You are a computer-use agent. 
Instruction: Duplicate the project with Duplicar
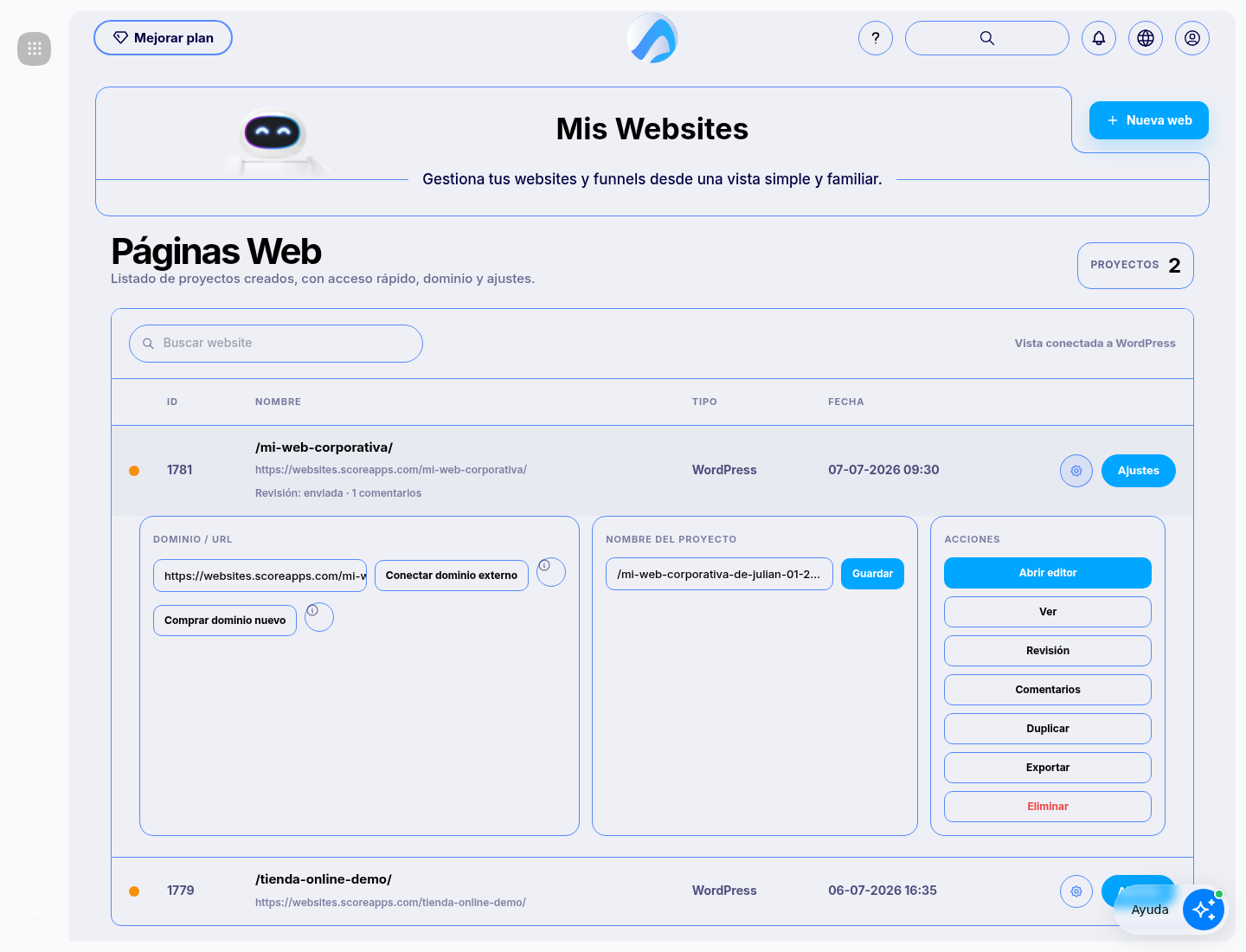1048,729
